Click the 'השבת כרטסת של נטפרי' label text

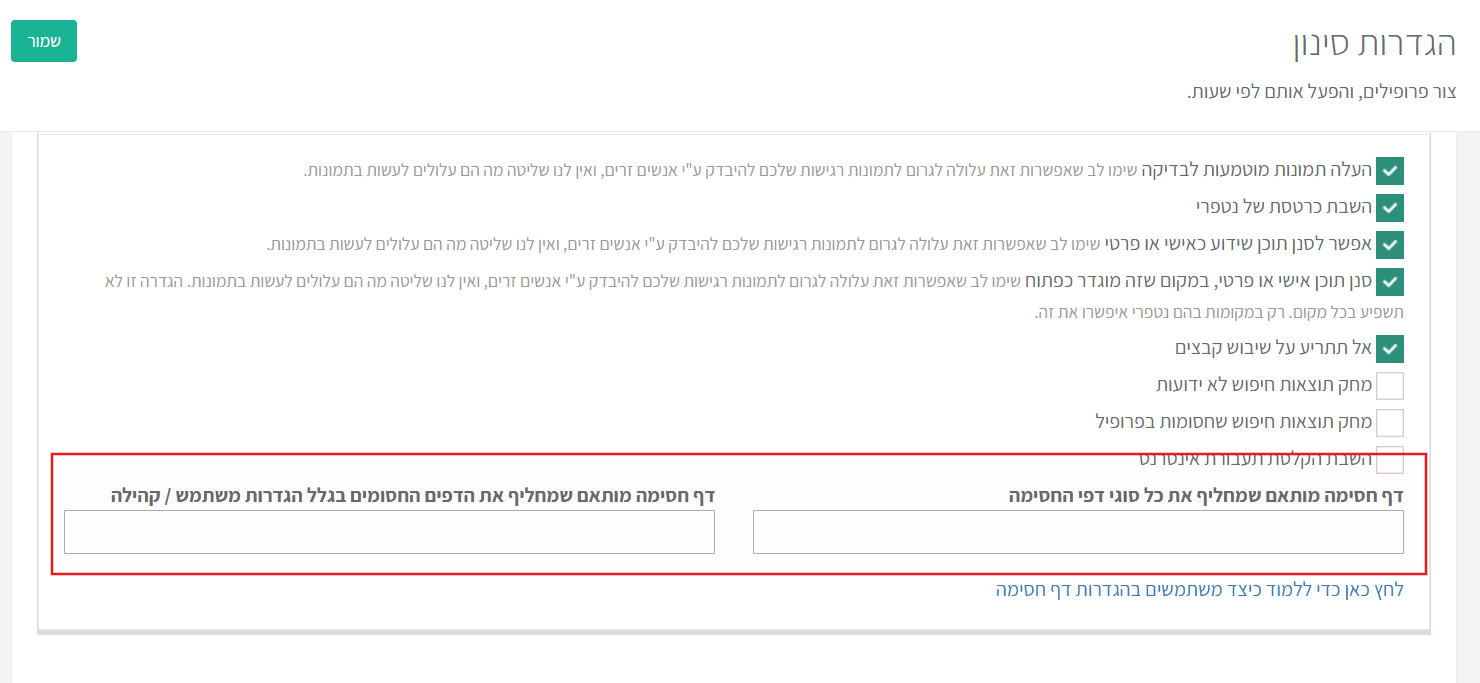[1283, 207]
